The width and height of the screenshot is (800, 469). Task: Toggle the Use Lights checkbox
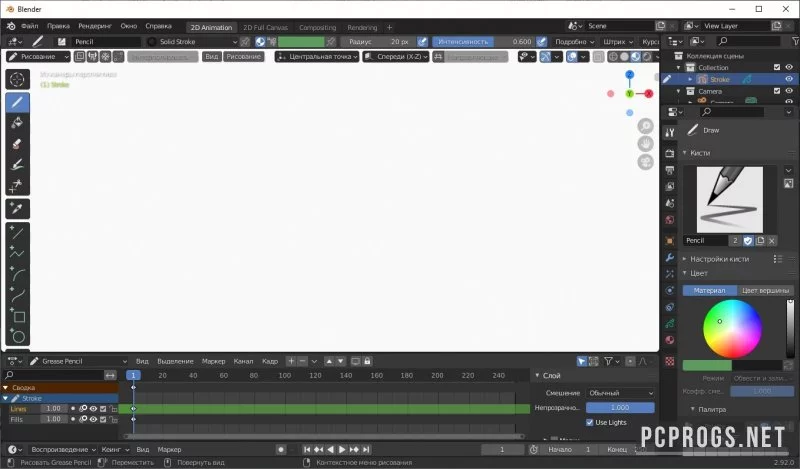coord(590,423)
